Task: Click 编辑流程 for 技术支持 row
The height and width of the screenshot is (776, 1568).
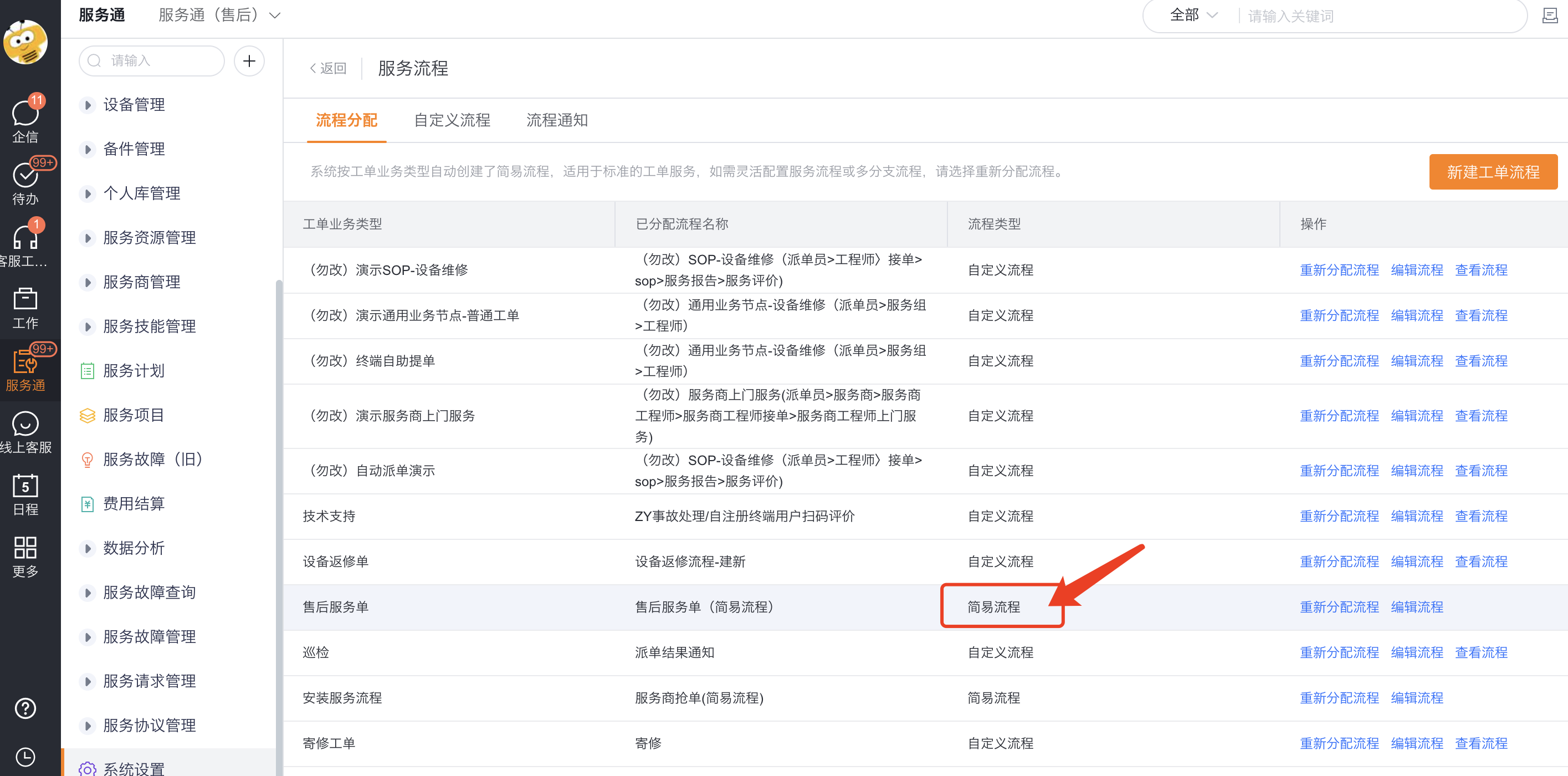Action: (x=1417, y=516)
